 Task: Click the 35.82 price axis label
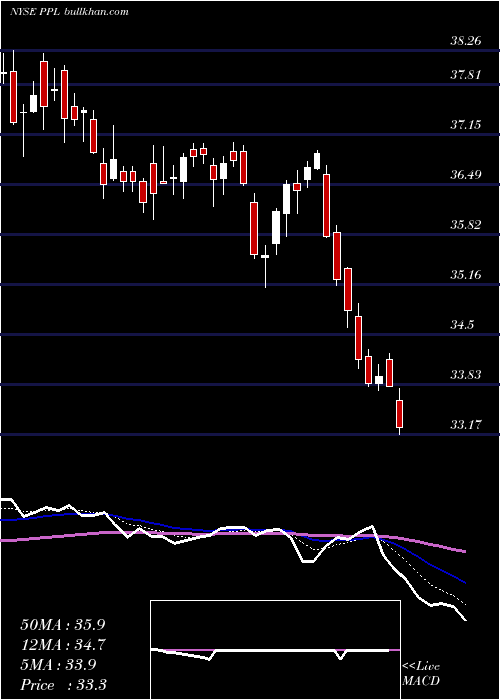466,225
